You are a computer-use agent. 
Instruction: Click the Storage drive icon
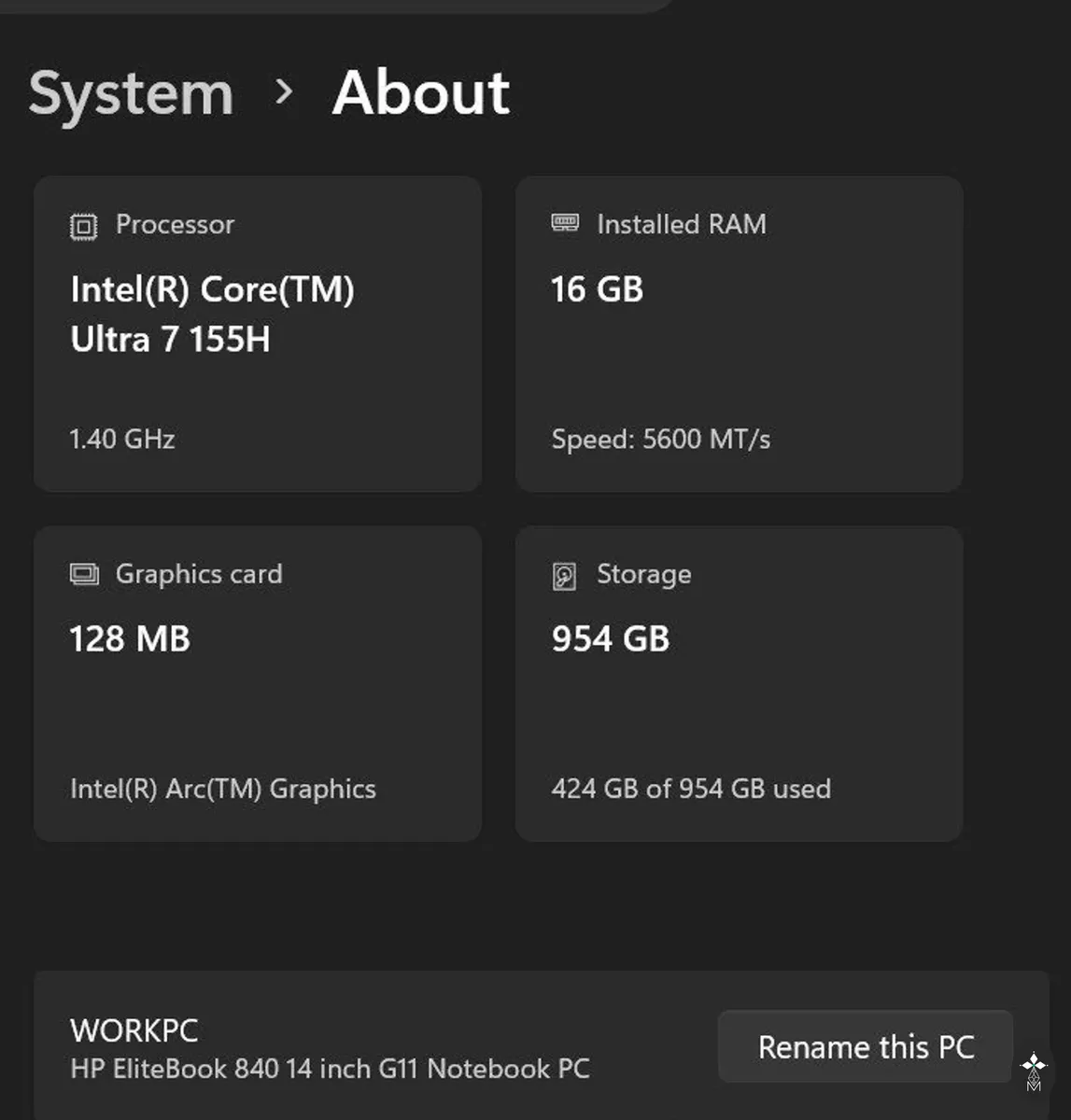(564, 576)
